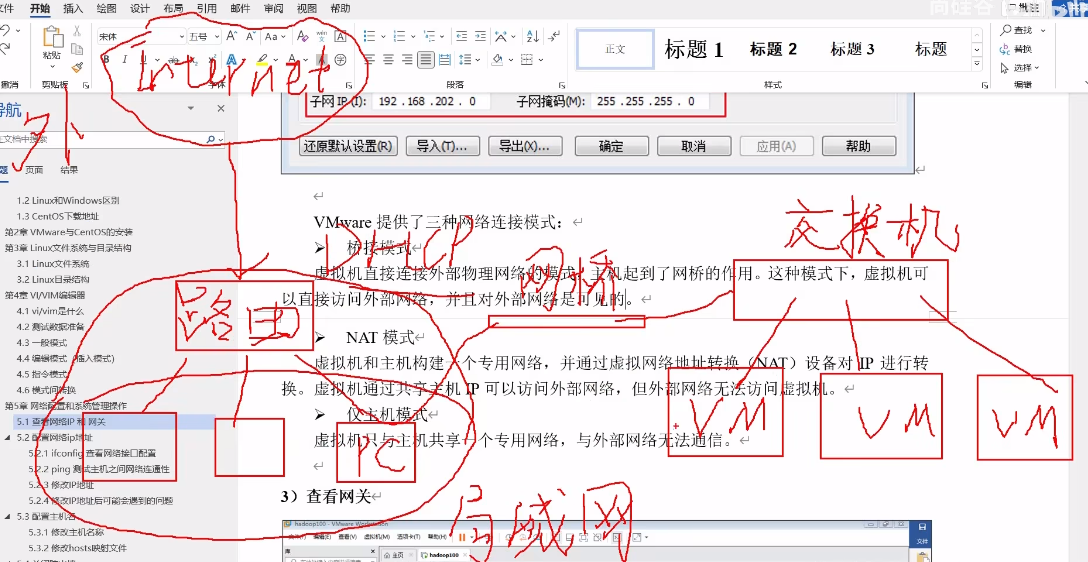Open the phonetic guide wén icon
Viewport: 1088px width, 562px height.
[321, 36]
